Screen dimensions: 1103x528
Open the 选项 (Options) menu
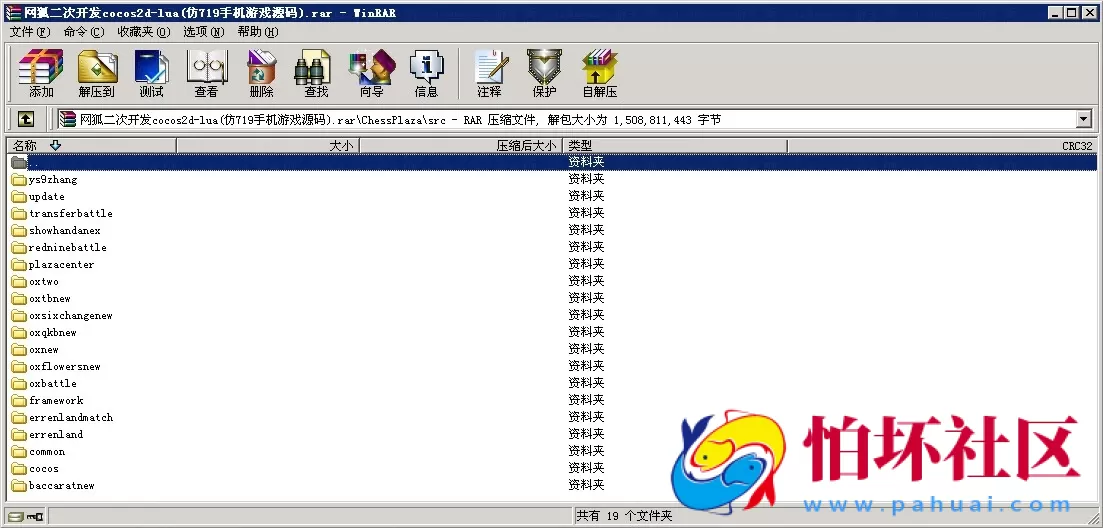(x=203, y=32)
